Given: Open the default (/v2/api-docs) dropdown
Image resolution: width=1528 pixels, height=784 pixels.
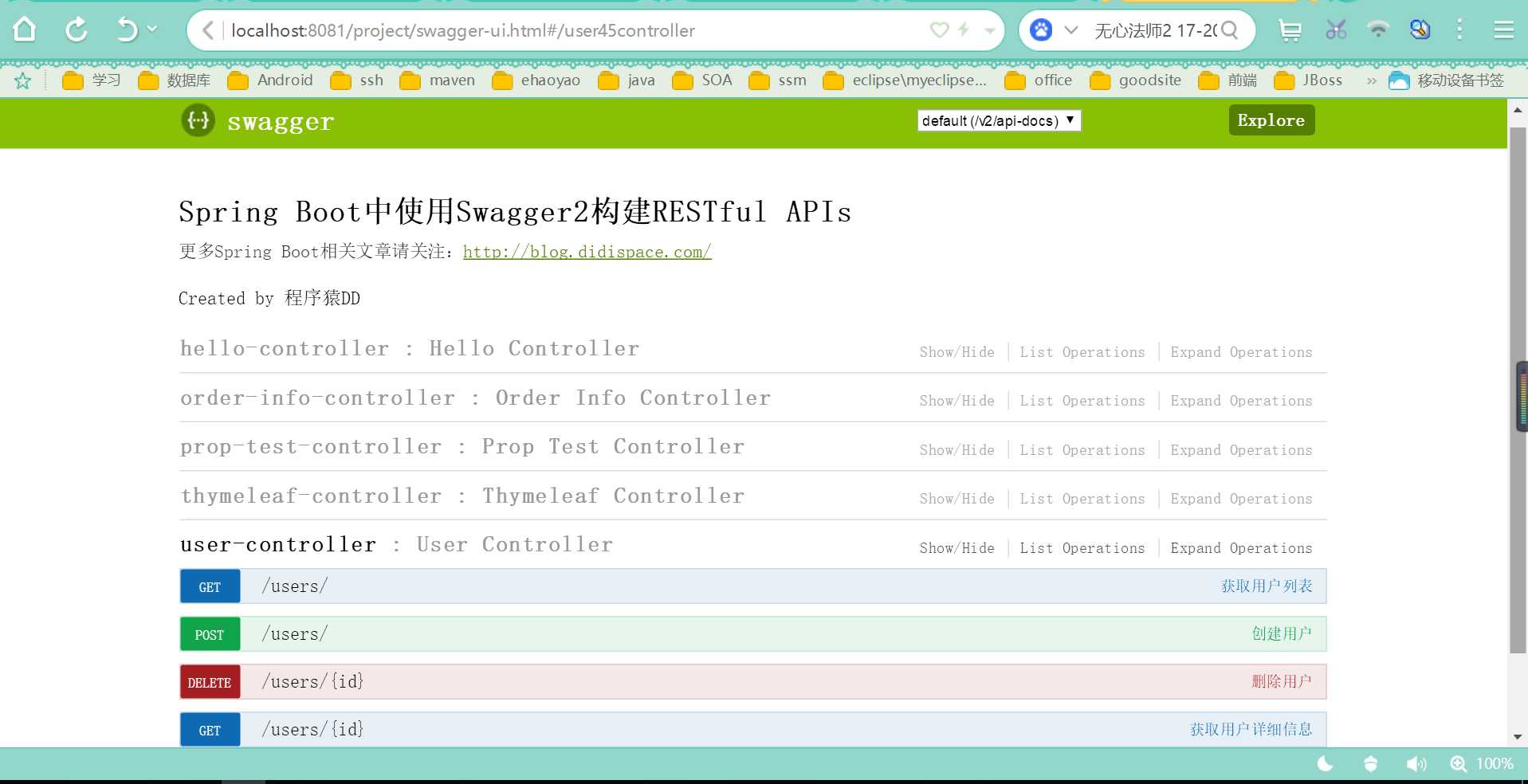Looking at the screenshot, I should (999, 120).
